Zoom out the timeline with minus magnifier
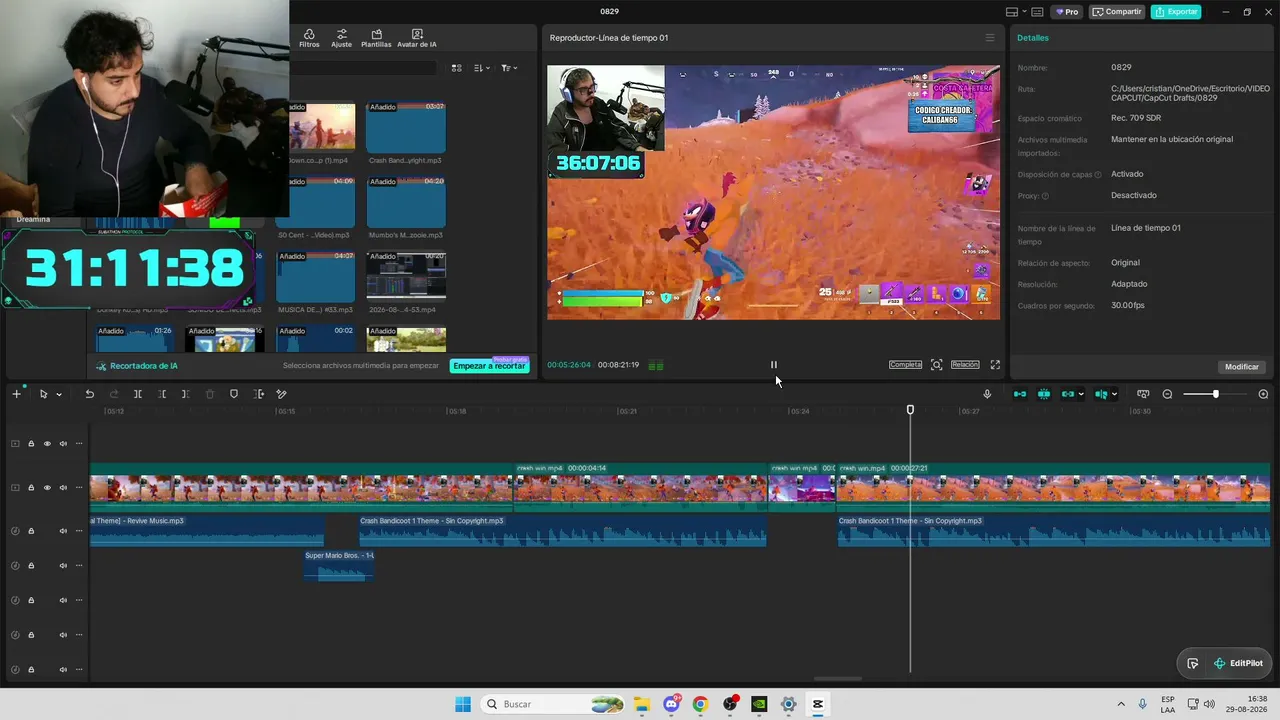 tap(1167, 394)
